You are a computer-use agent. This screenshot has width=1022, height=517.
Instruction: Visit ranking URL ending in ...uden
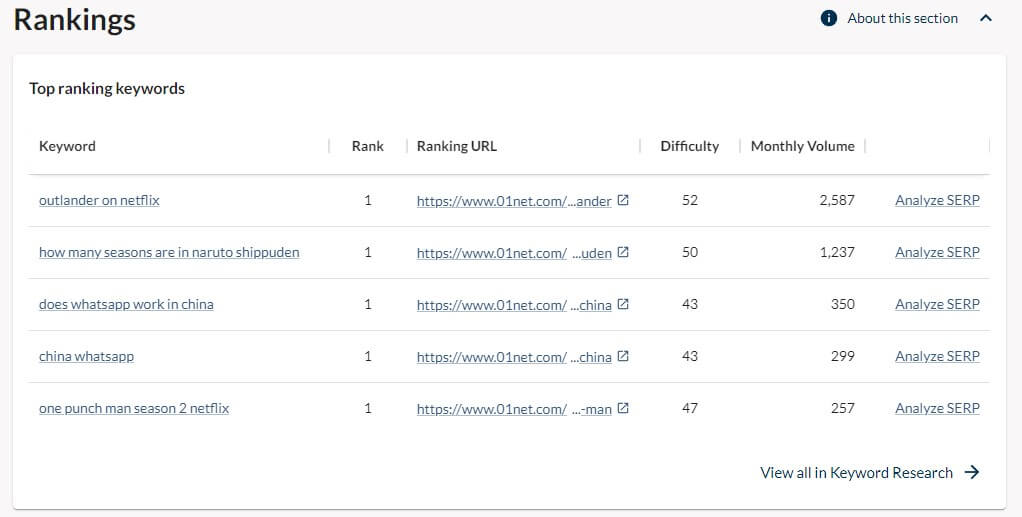pyautogui.click(x=514, y=253)
